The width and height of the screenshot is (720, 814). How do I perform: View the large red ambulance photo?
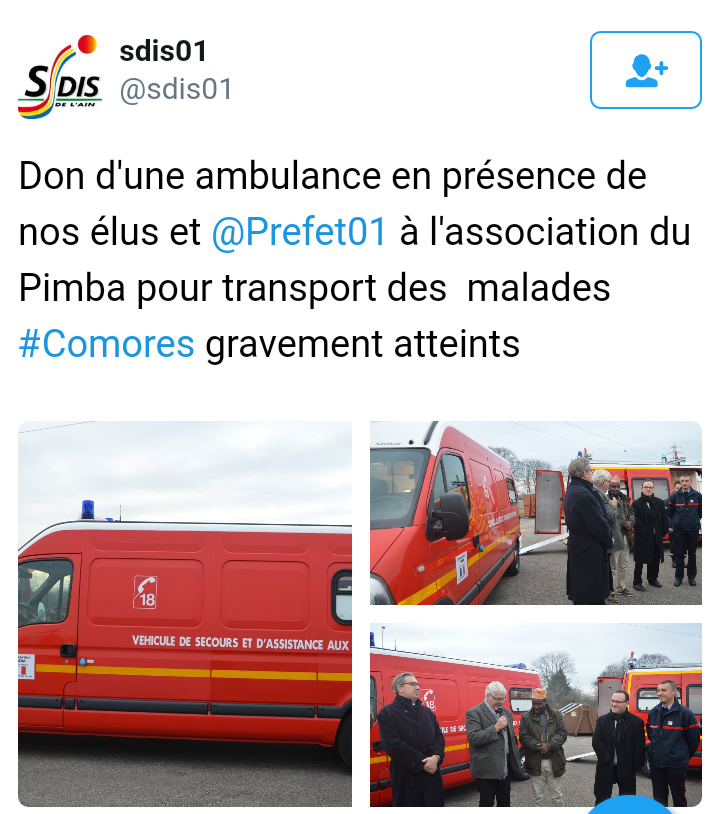tap(185, 614)
